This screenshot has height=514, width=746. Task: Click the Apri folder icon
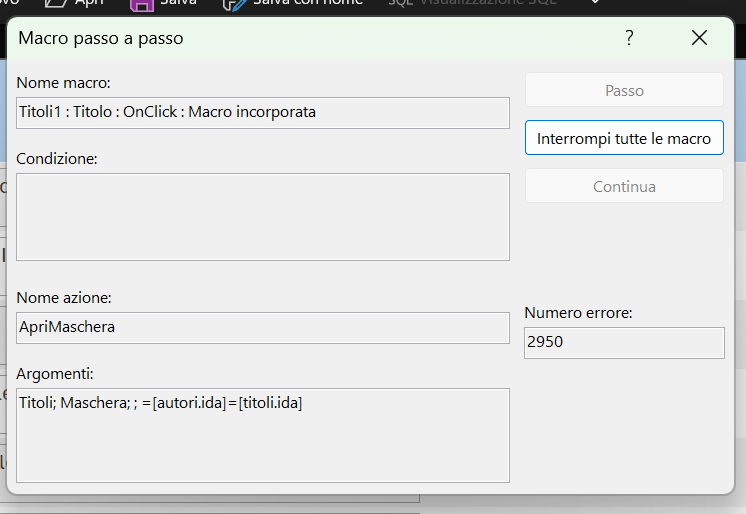tap(56, 4)
